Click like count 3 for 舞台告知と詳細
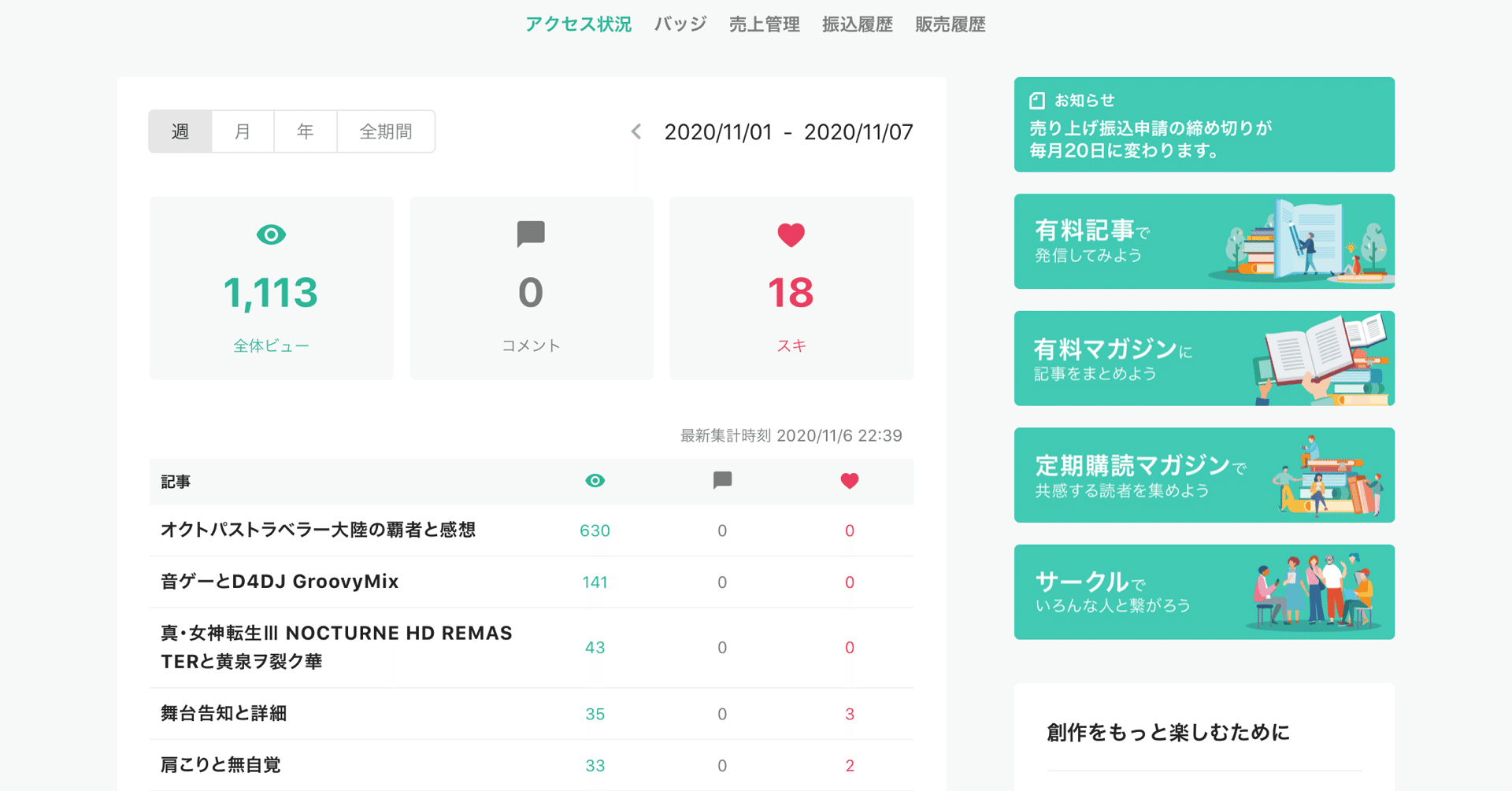Viewport: 1512px width, 791px height. tap(849, 714)
